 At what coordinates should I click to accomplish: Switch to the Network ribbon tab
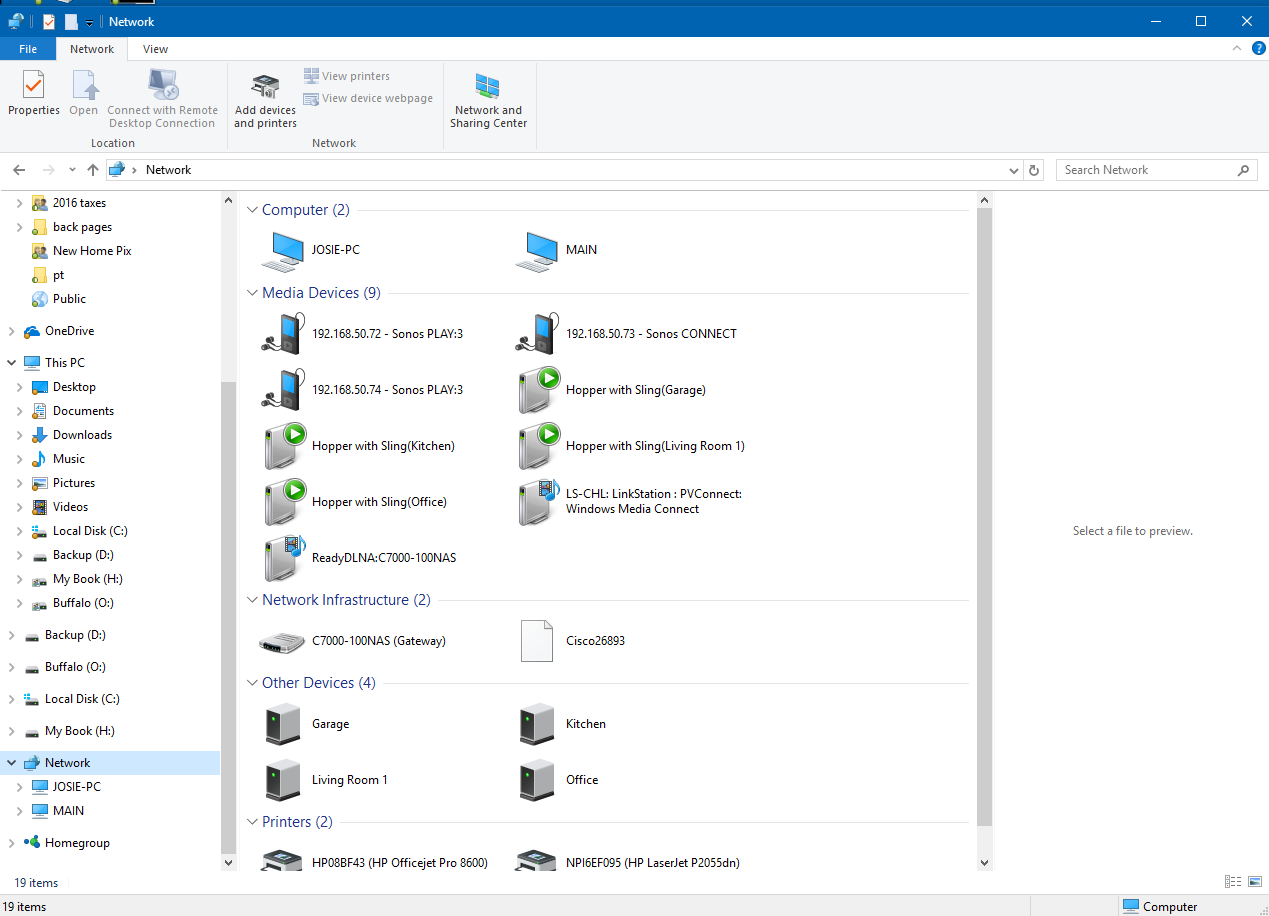[92, 49]
